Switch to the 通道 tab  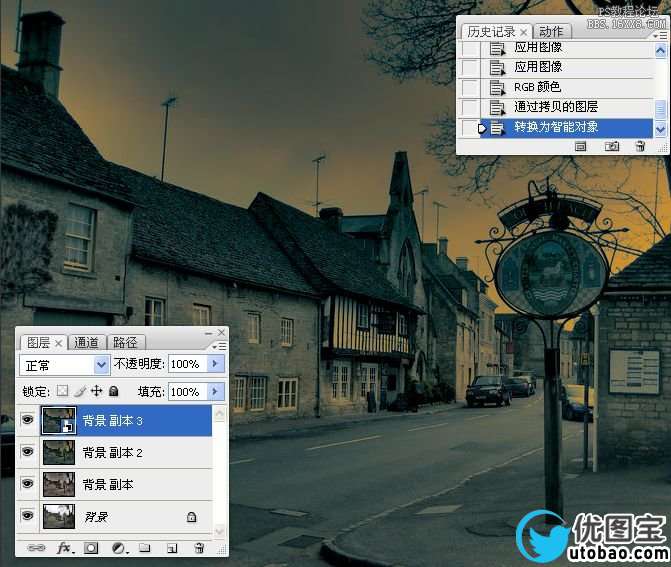[x=87, y=342]
